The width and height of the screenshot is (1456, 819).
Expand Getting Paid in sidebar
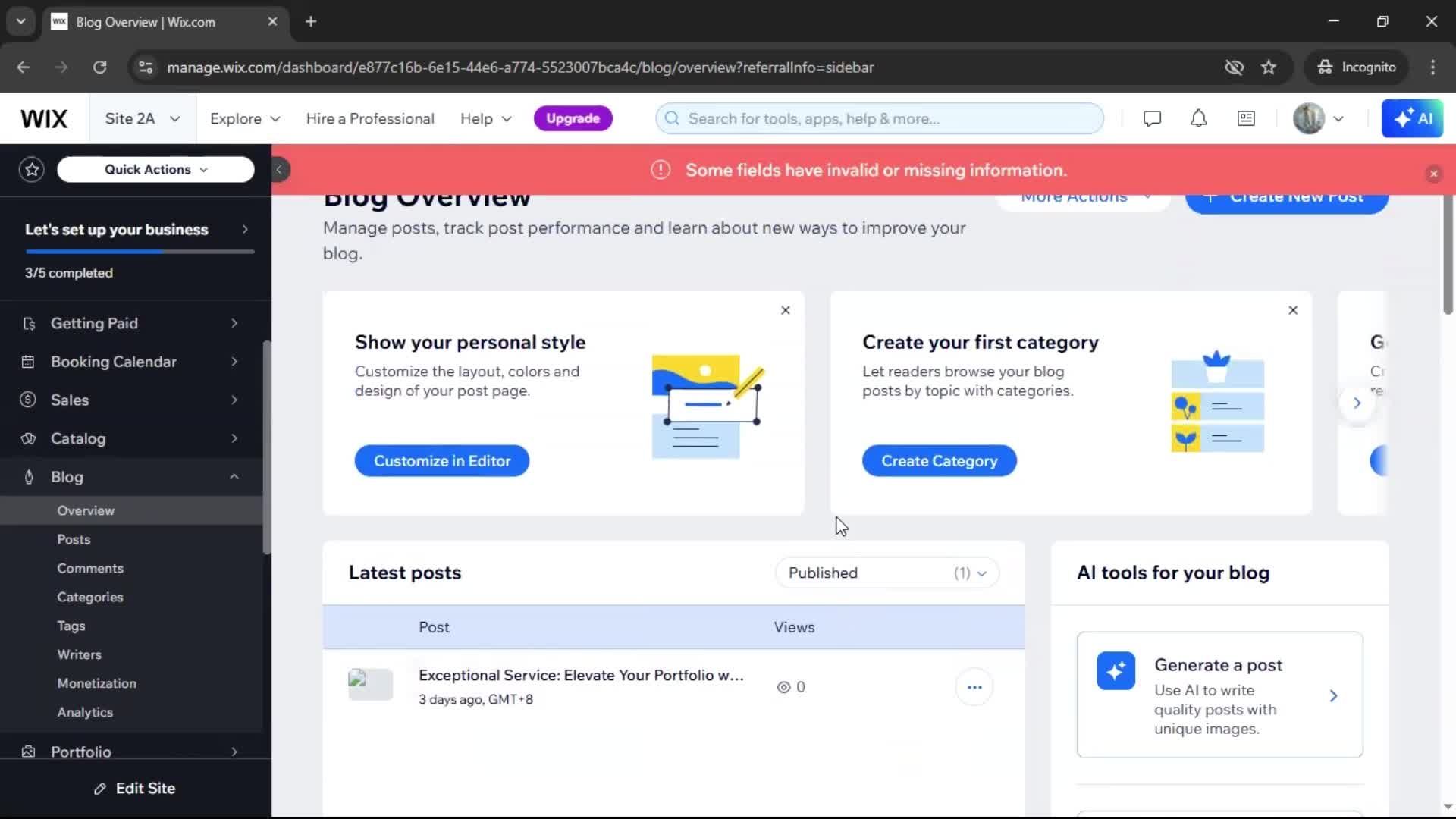coord(131,323)
